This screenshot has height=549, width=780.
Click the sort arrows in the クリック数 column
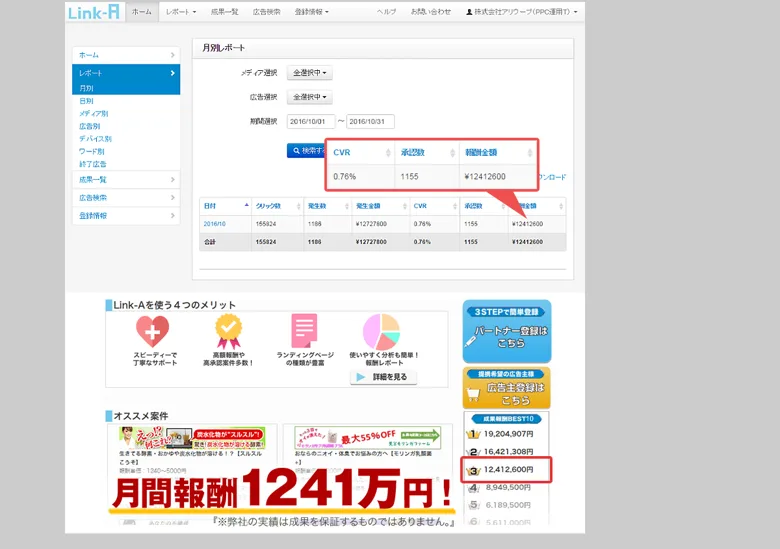click(x=298, y=206)
